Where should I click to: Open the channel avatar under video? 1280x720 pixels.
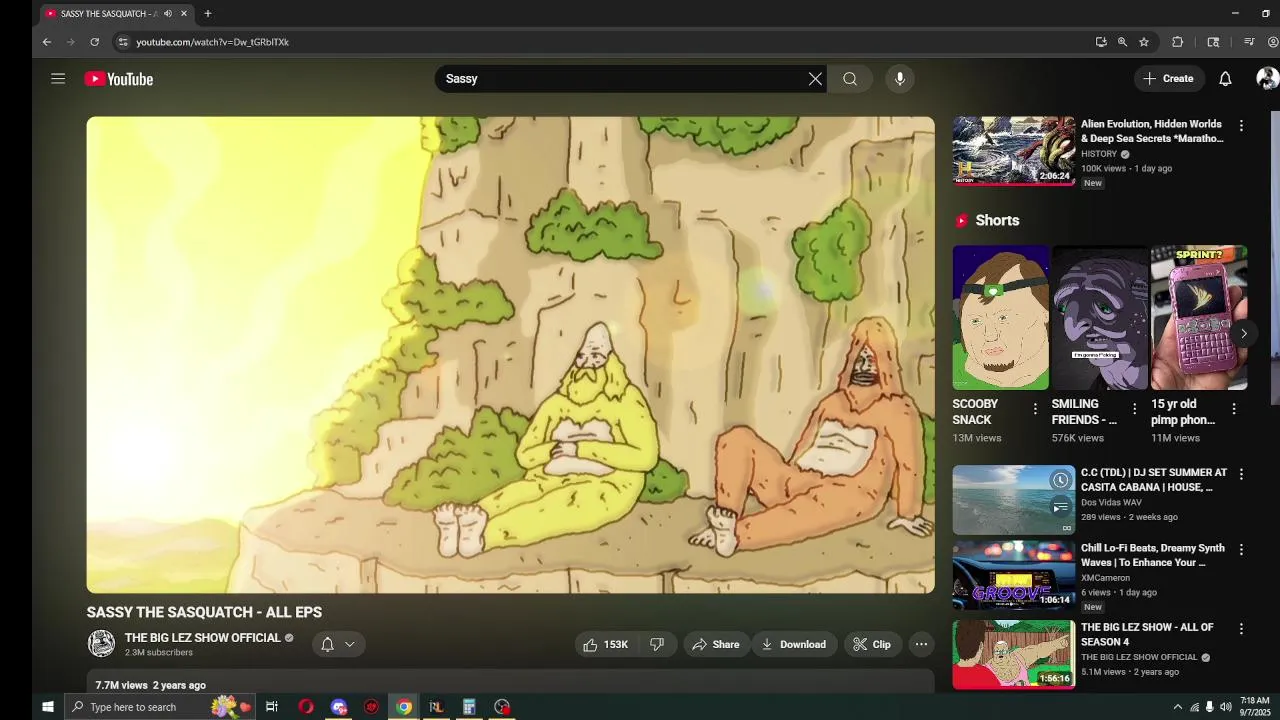tap(101, 644)
